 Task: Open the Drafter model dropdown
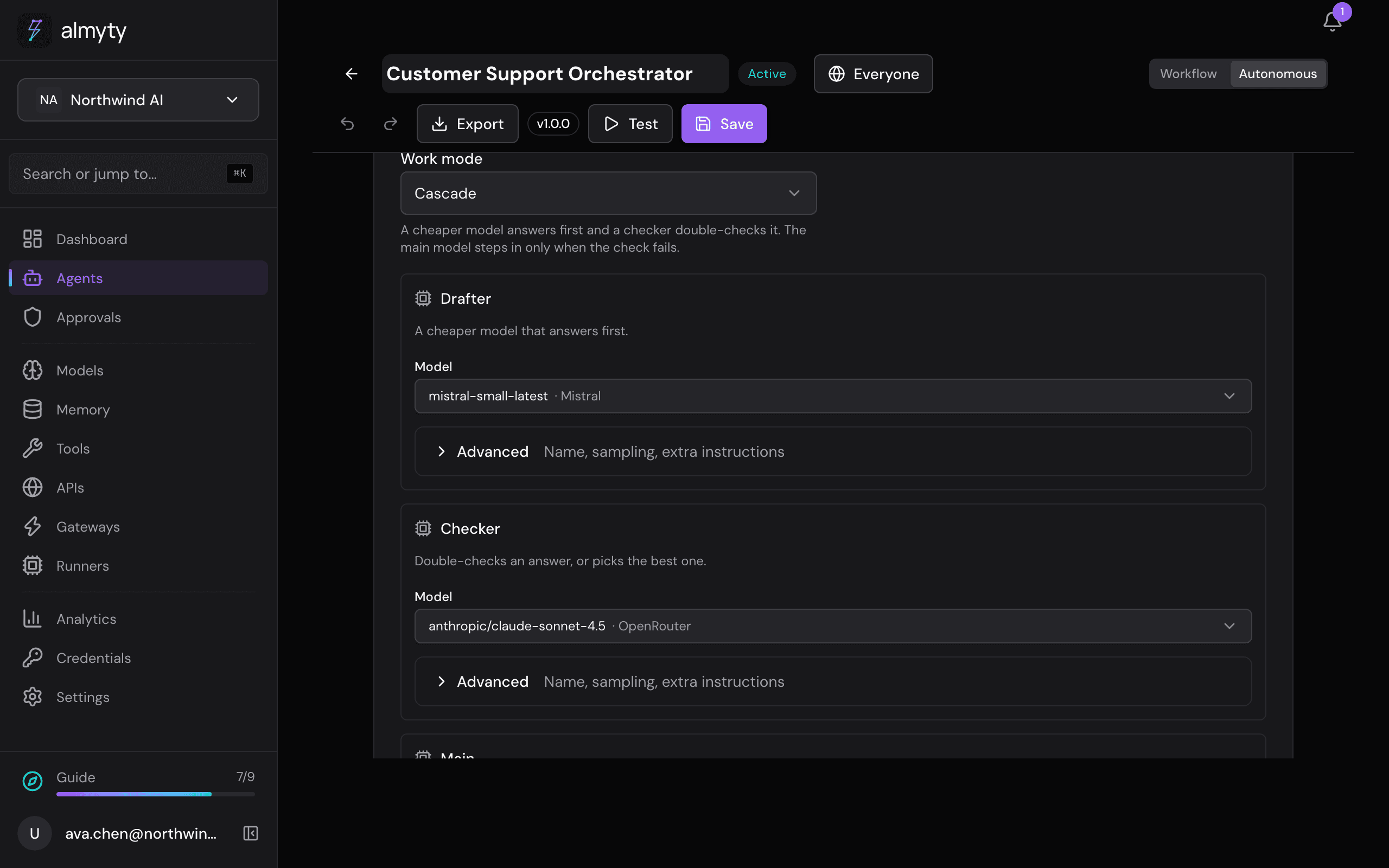coord(833,396)
